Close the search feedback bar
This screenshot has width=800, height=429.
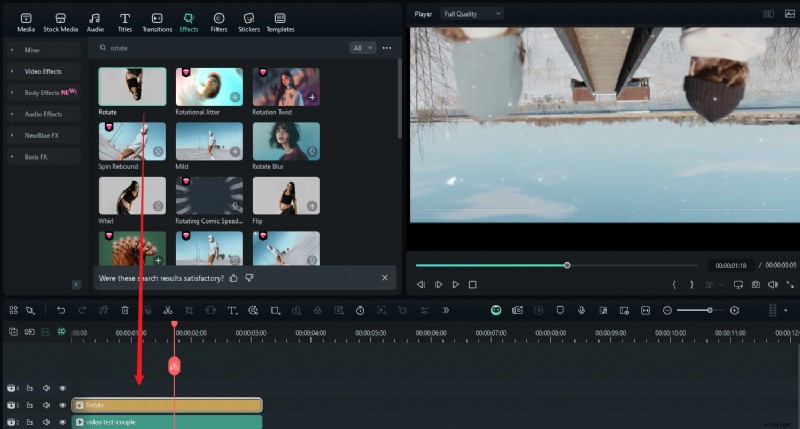tap(385, 278)
